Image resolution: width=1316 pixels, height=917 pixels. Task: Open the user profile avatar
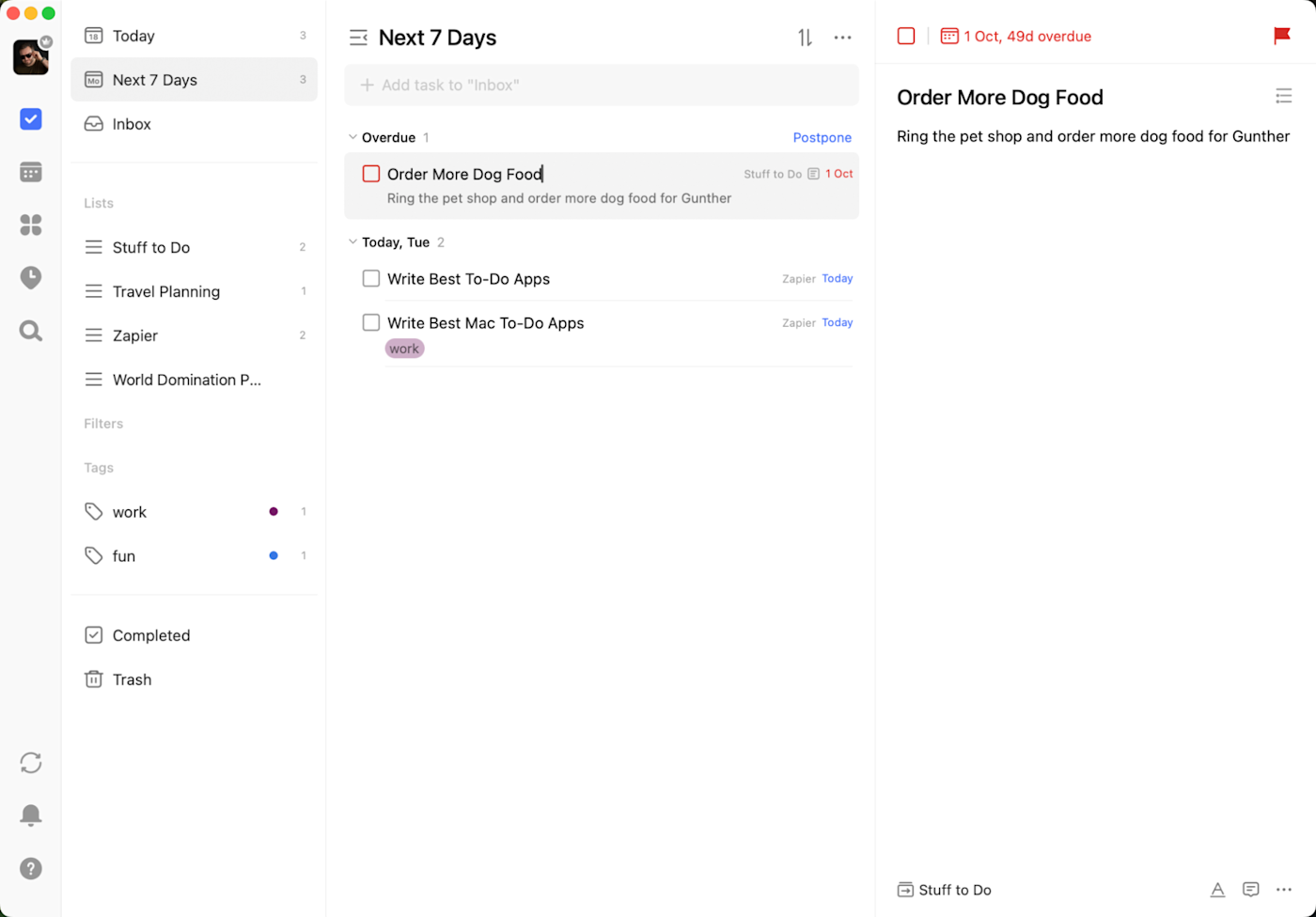coord(31,56)
